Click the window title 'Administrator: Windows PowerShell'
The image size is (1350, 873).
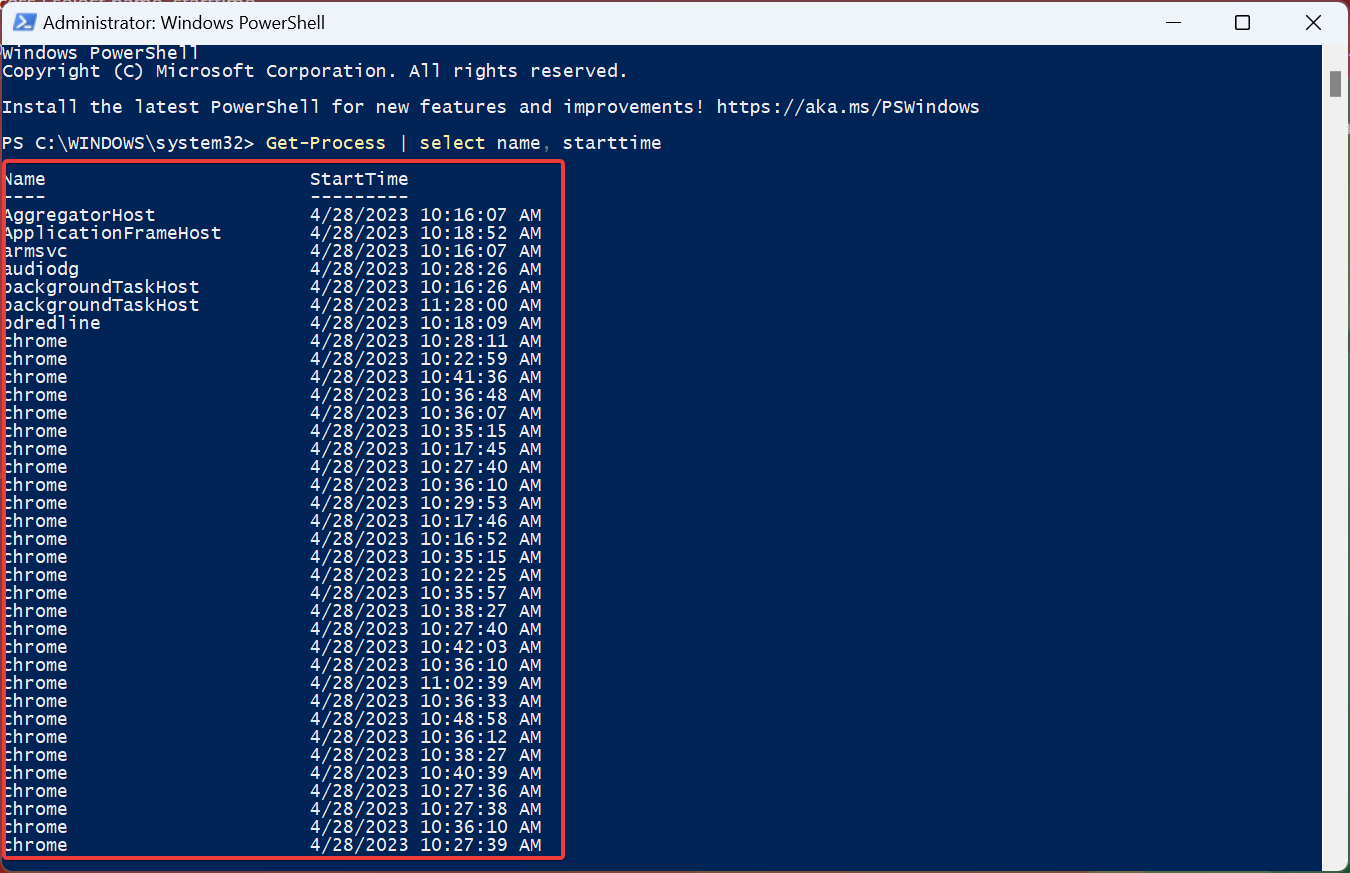[184, 22]
